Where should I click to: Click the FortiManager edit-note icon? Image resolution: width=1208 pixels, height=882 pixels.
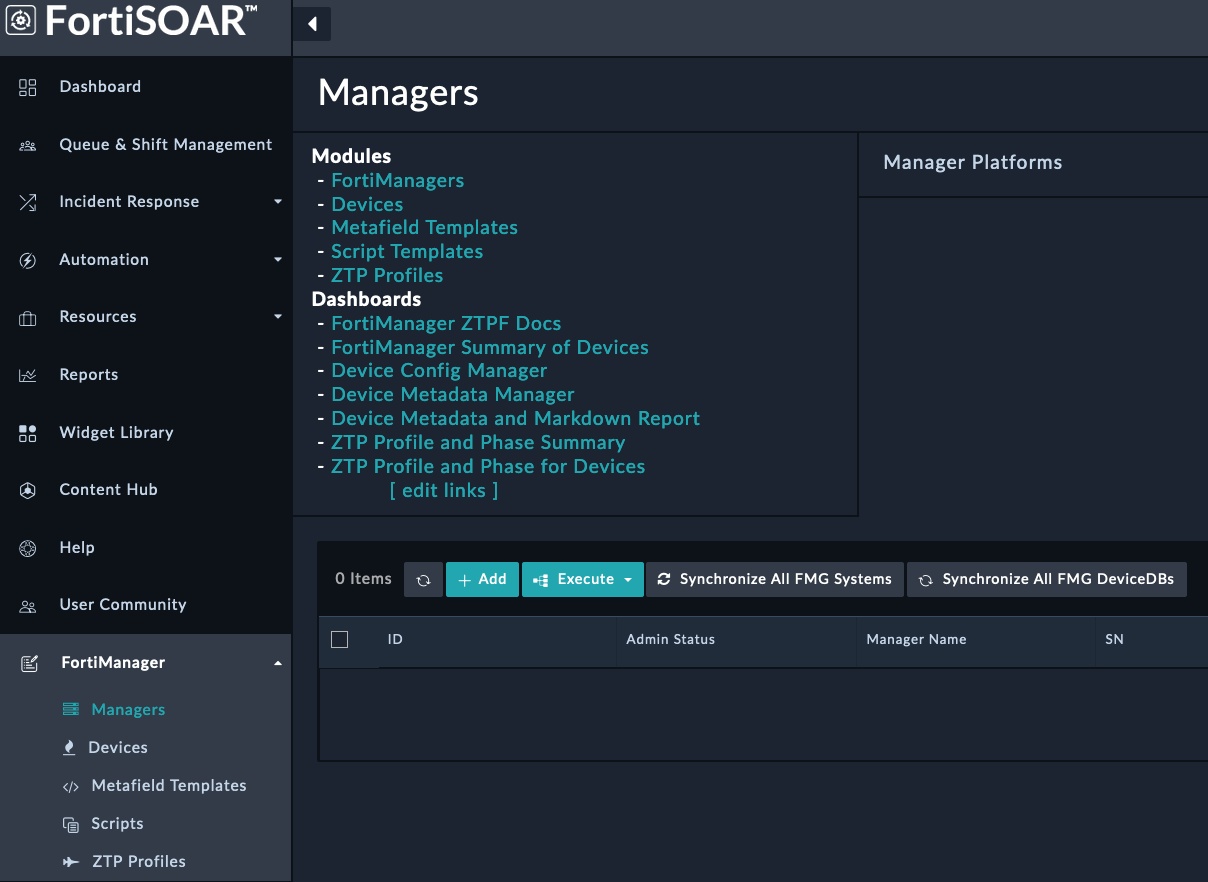pos(30,663)
